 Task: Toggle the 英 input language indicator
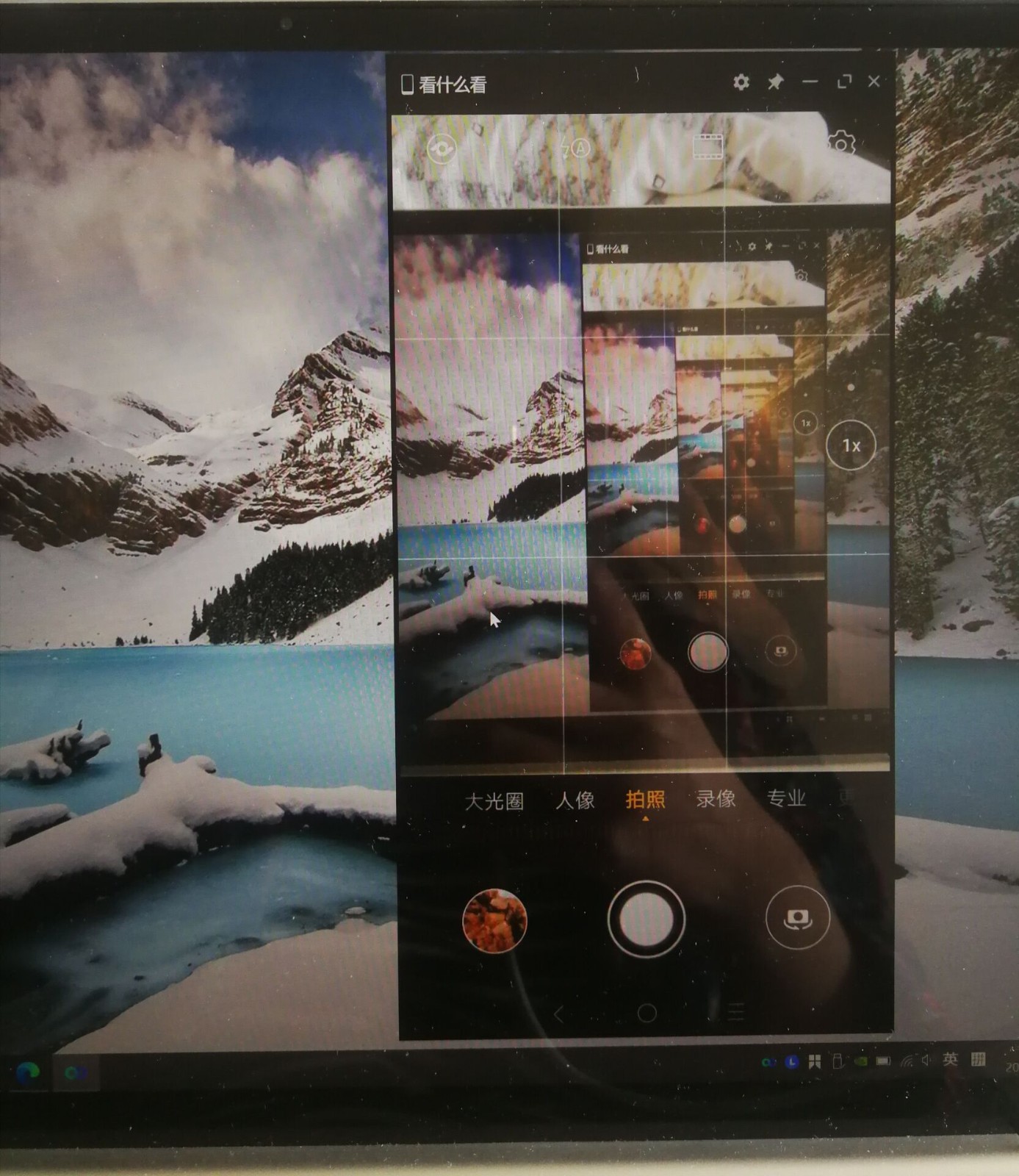pyautogui.click(x=950, y=1059)
